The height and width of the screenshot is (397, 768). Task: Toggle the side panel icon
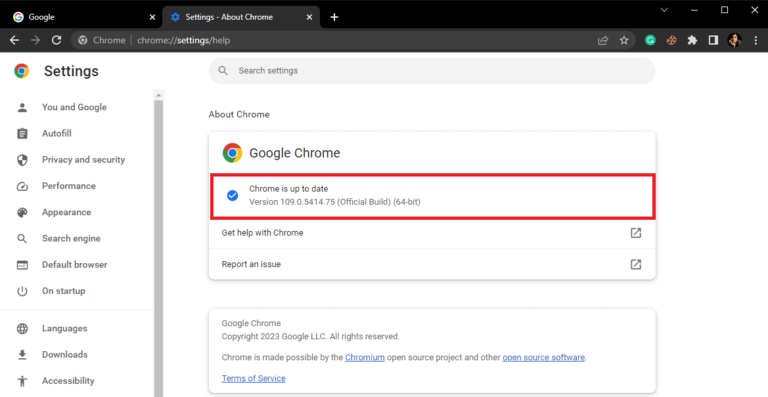point(713,41)
